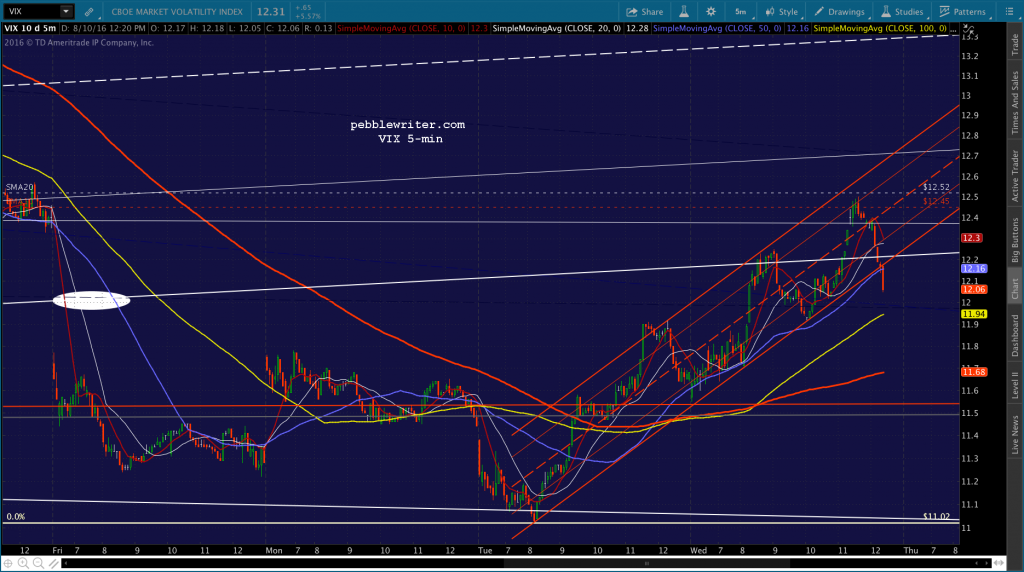1024x572 pixels.
Task: Click the drawing tool icon bottom left
Action: (54, 563)
